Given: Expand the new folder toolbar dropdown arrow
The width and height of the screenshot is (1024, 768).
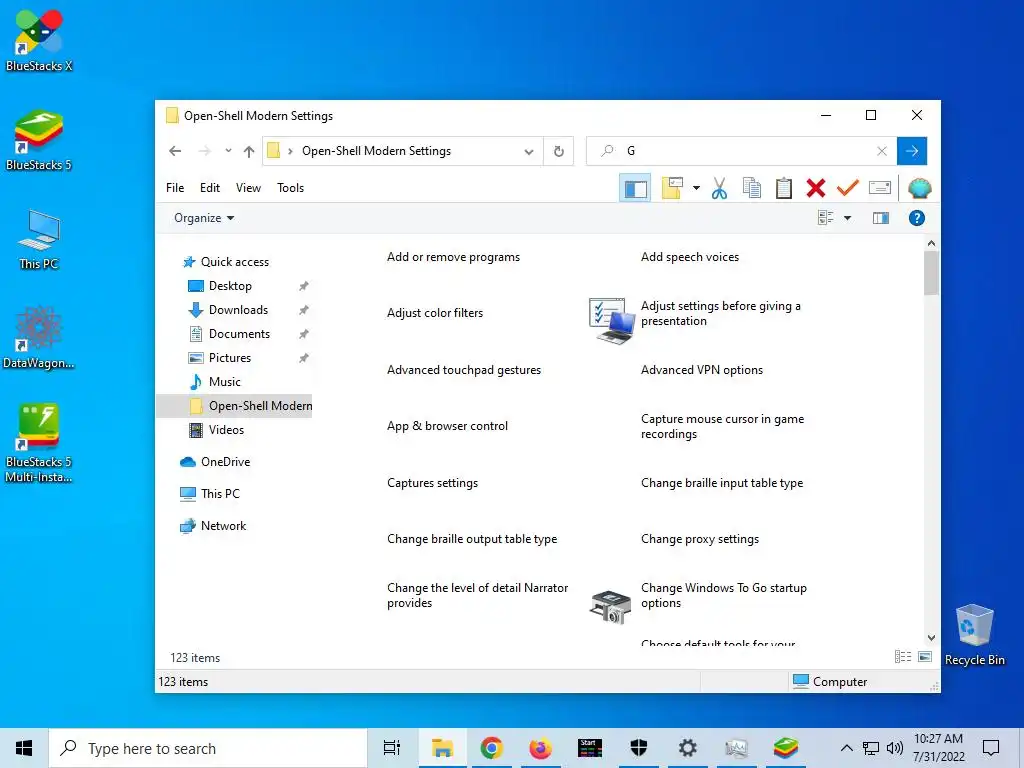Looking at the screenshot, I should coord(696,188).
